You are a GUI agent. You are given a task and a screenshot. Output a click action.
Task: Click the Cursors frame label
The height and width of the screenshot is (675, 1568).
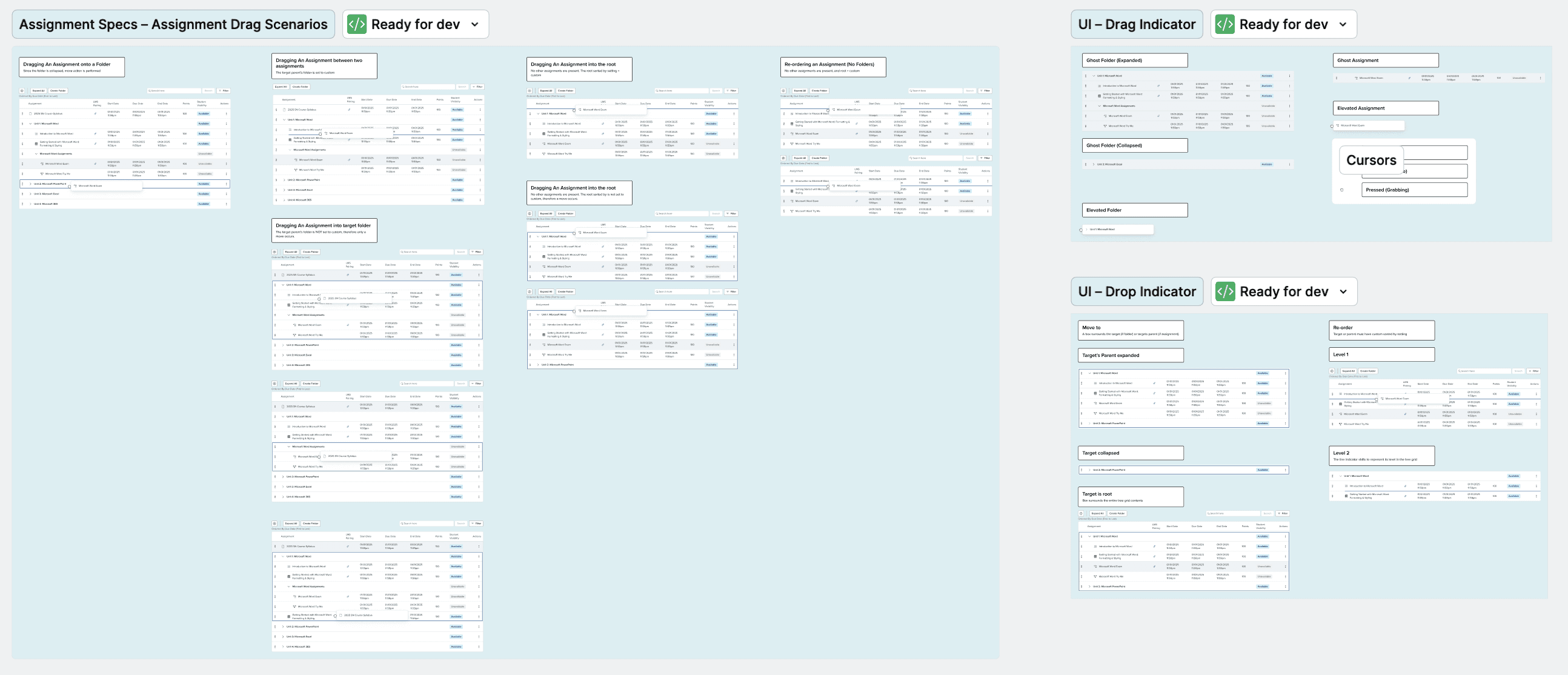(x=1370, y=160)
